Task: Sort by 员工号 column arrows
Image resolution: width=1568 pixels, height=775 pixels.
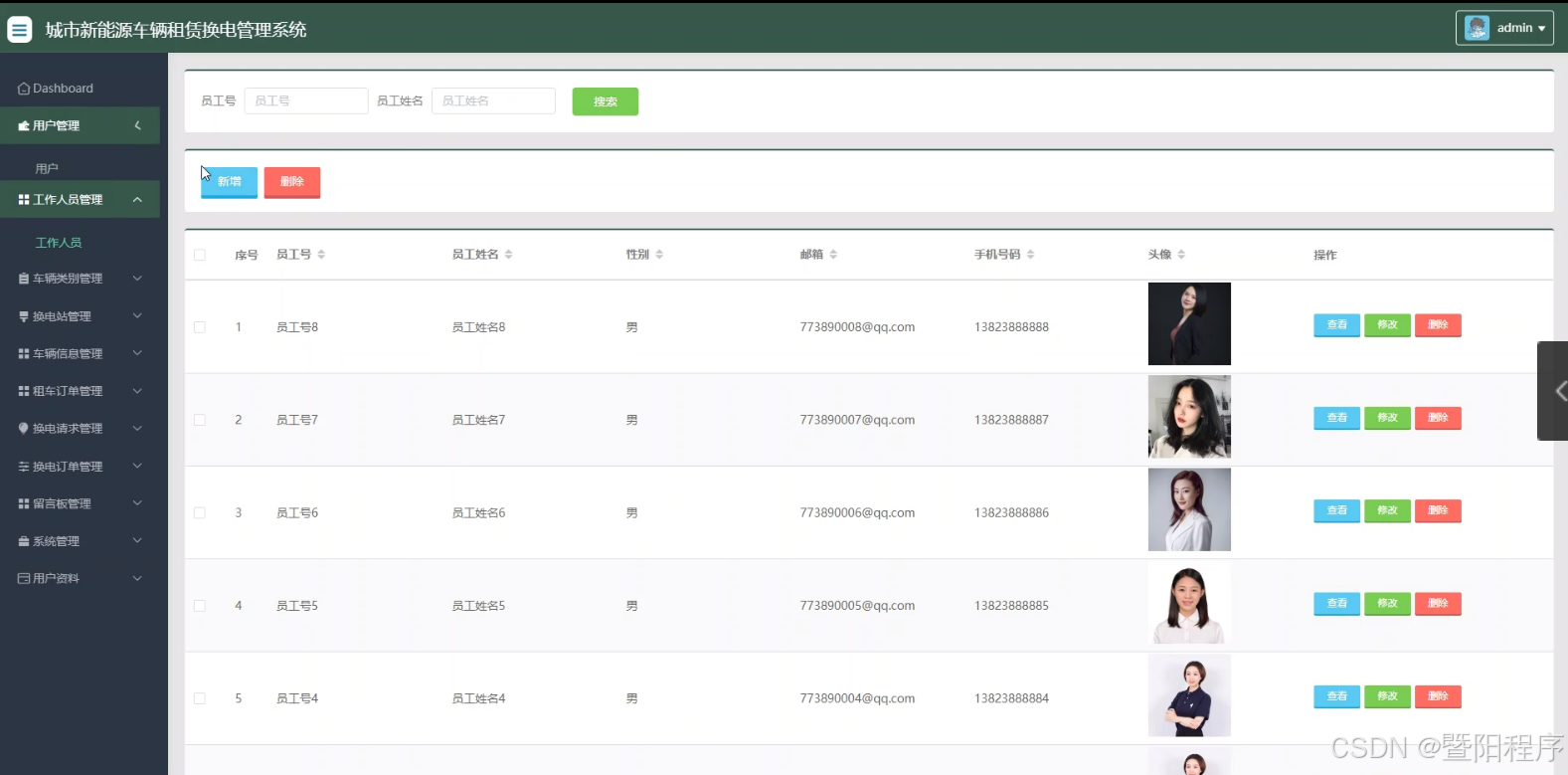Action: point(321,255)
